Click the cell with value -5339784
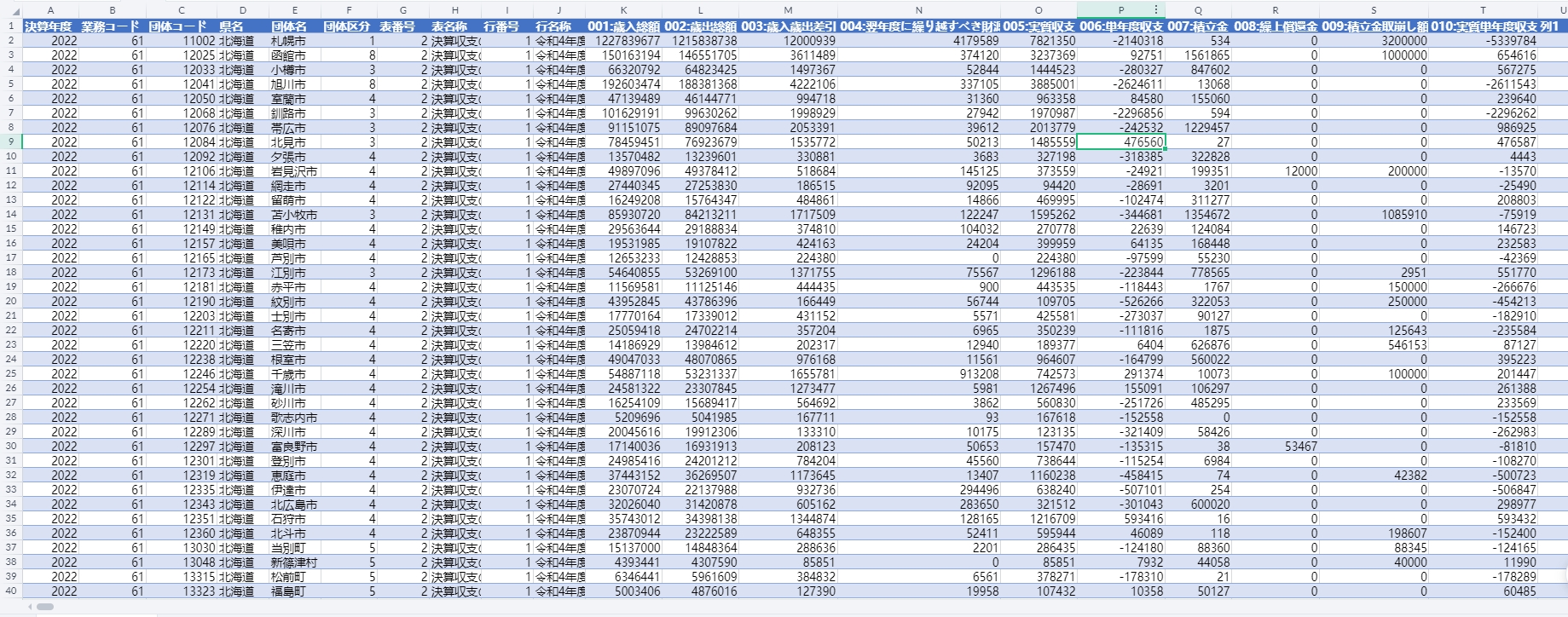 click(x=1483, y=41)
